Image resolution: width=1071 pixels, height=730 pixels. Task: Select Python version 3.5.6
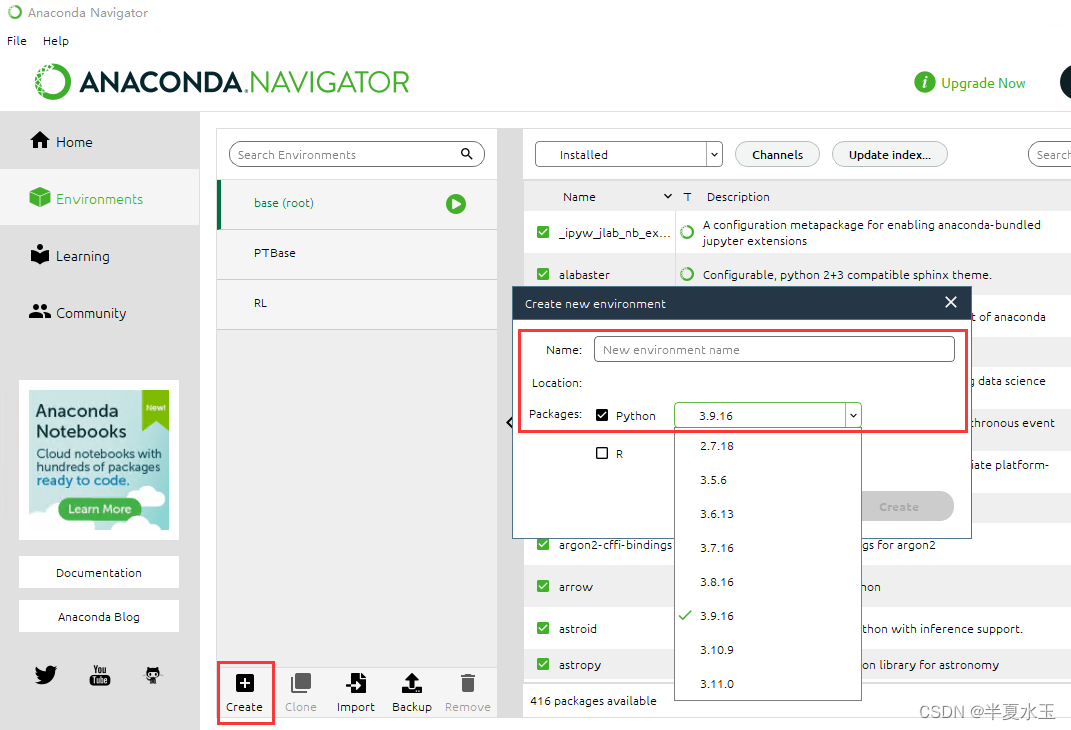767,480
